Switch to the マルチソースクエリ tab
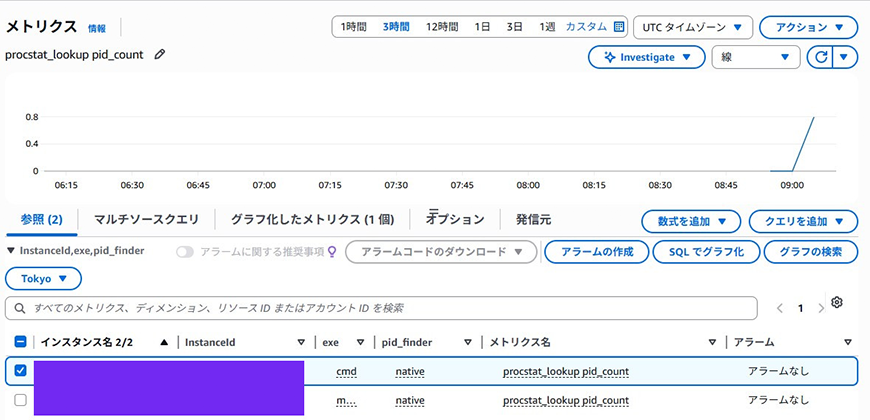Screen dimensions: 870x420 tap(146, 219)
